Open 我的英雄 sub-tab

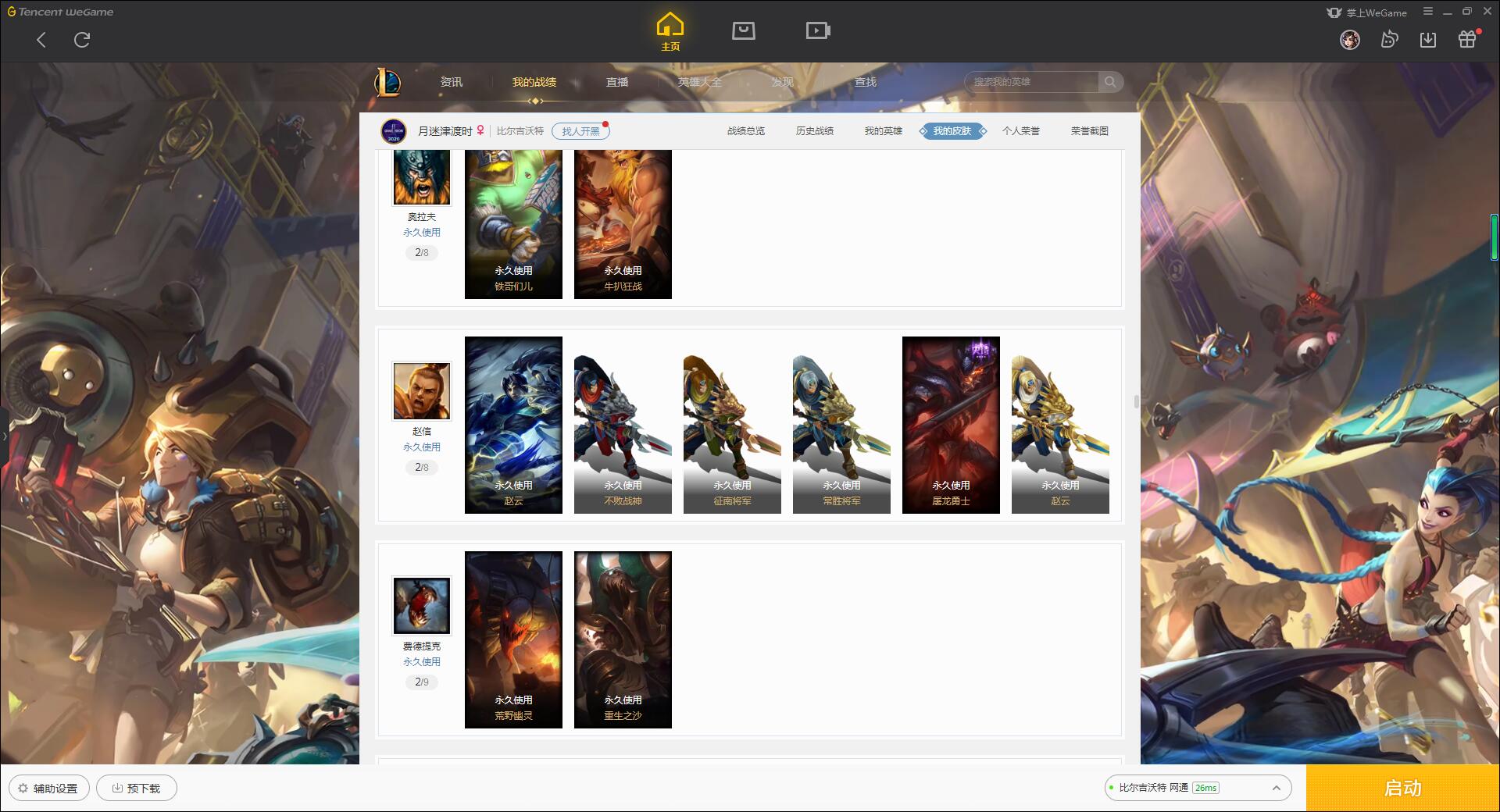[884, 131]
